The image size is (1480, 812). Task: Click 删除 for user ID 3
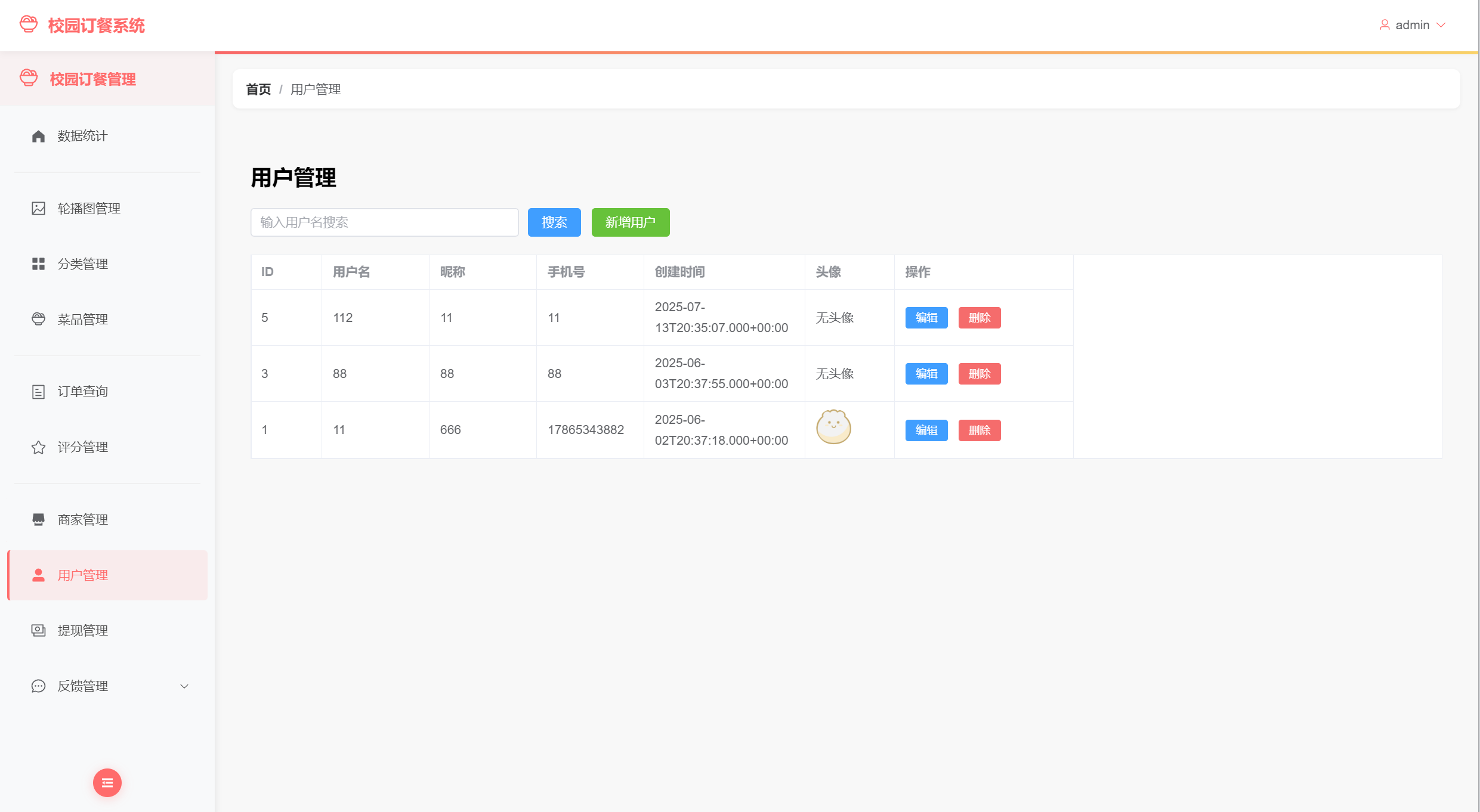(979, 374)
